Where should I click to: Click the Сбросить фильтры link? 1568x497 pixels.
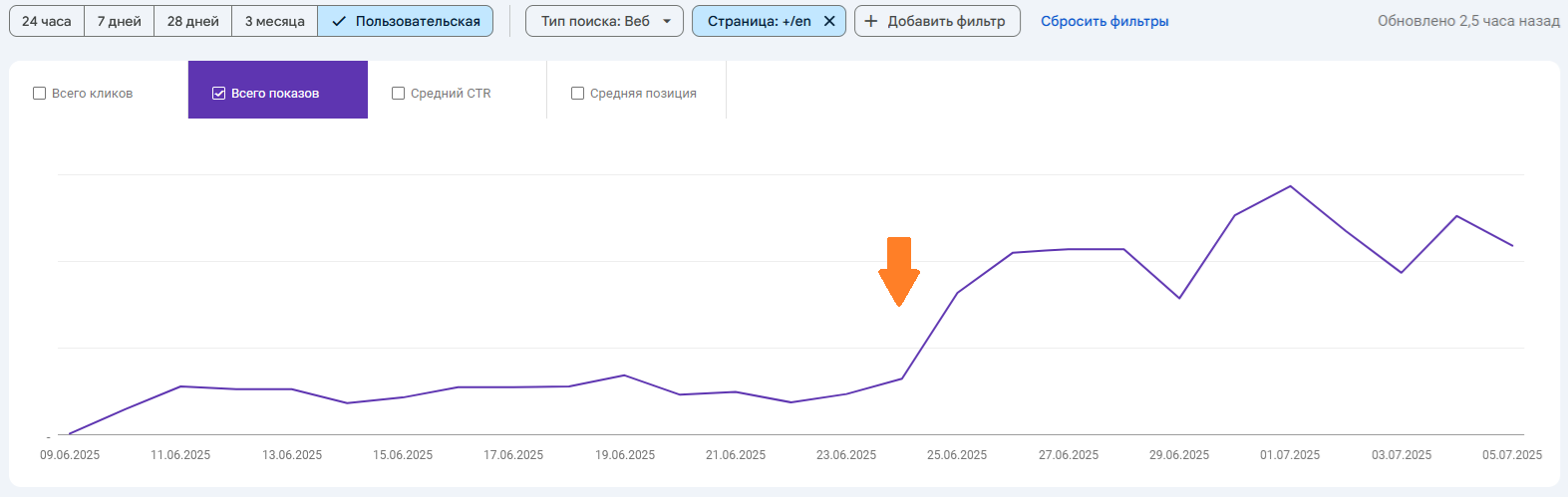pos(1104,21)
